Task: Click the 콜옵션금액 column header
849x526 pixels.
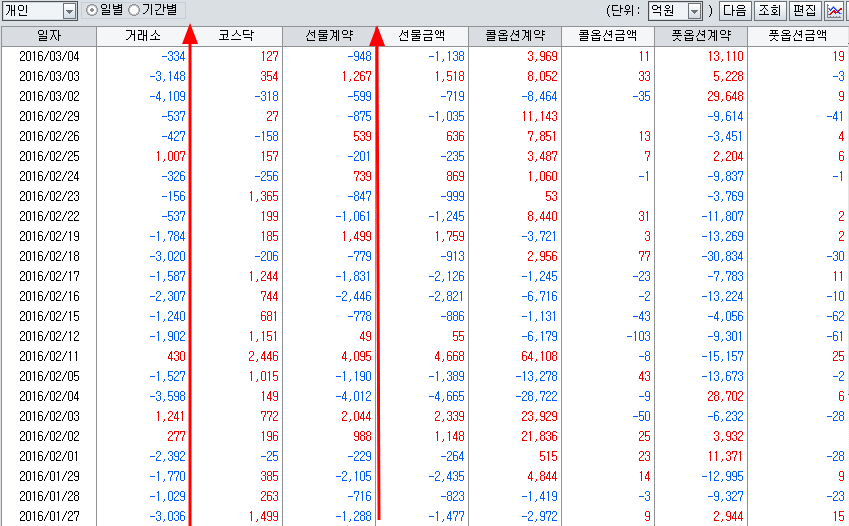Action: click(607, 35)
